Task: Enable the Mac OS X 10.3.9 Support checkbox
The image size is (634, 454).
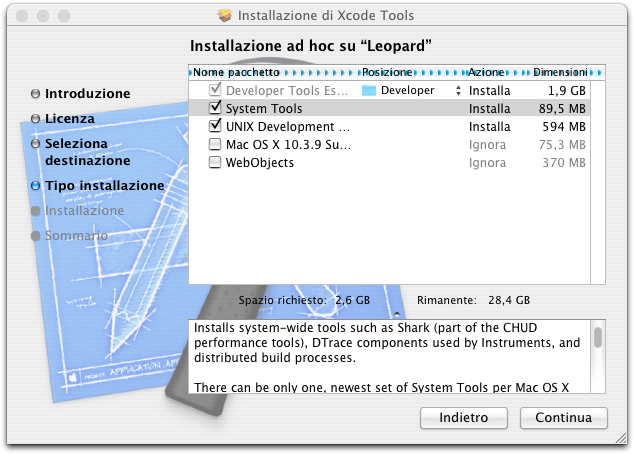Action: pos(215,144)
